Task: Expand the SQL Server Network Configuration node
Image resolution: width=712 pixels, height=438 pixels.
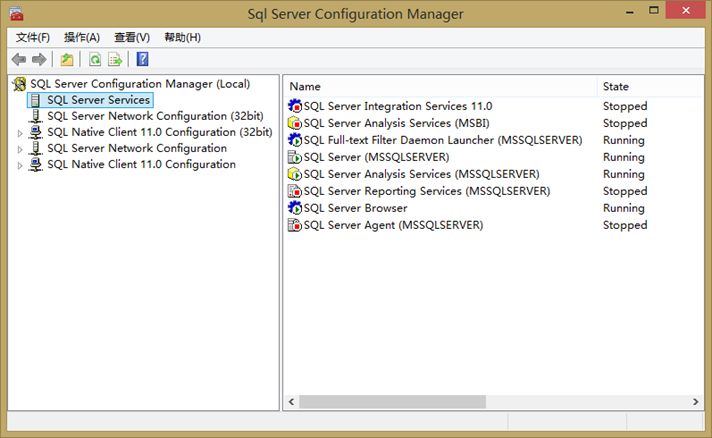Action: (20, 148)
